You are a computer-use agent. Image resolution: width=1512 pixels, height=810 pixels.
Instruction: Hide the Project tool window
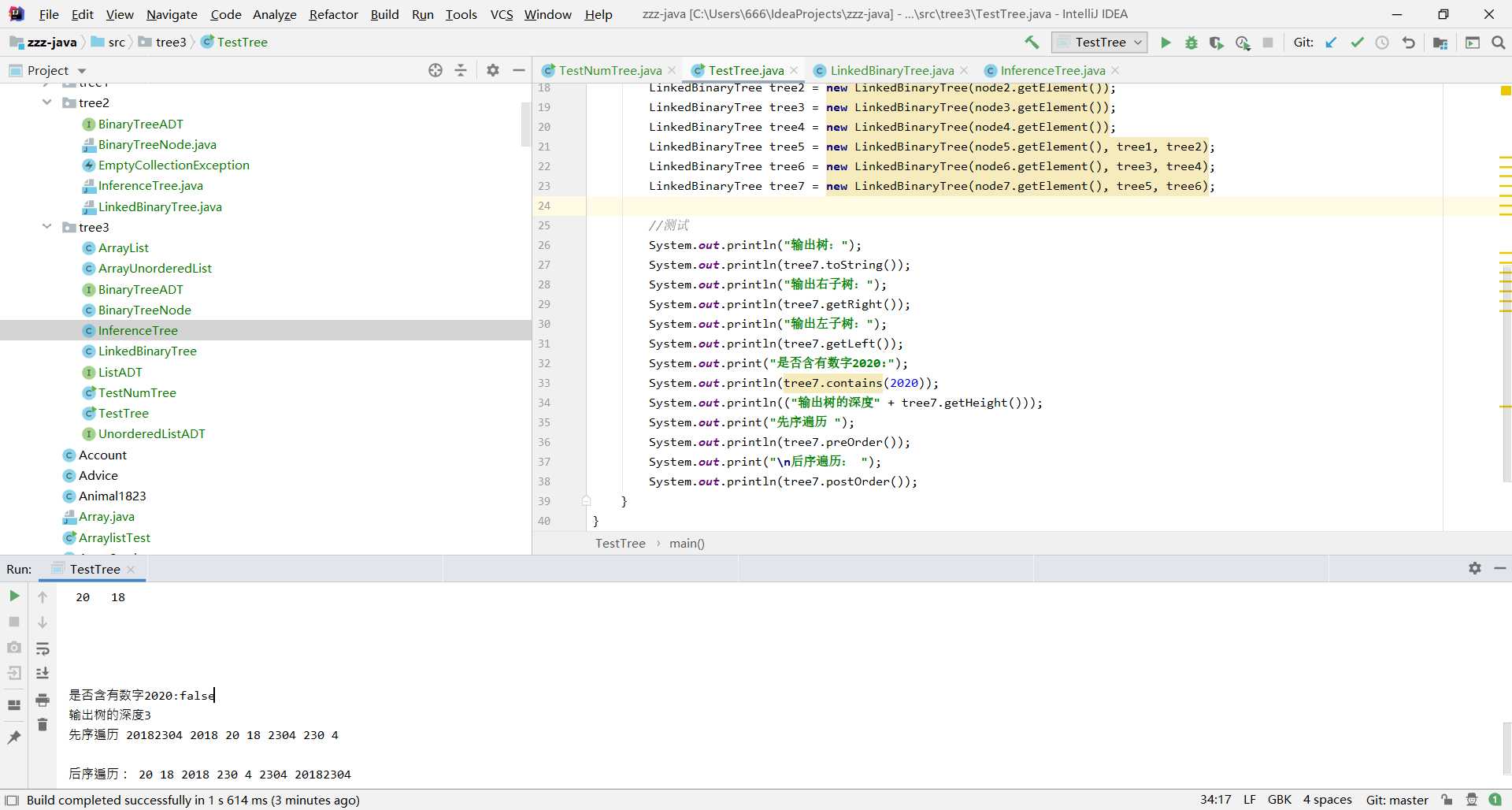tap(519, 70)
